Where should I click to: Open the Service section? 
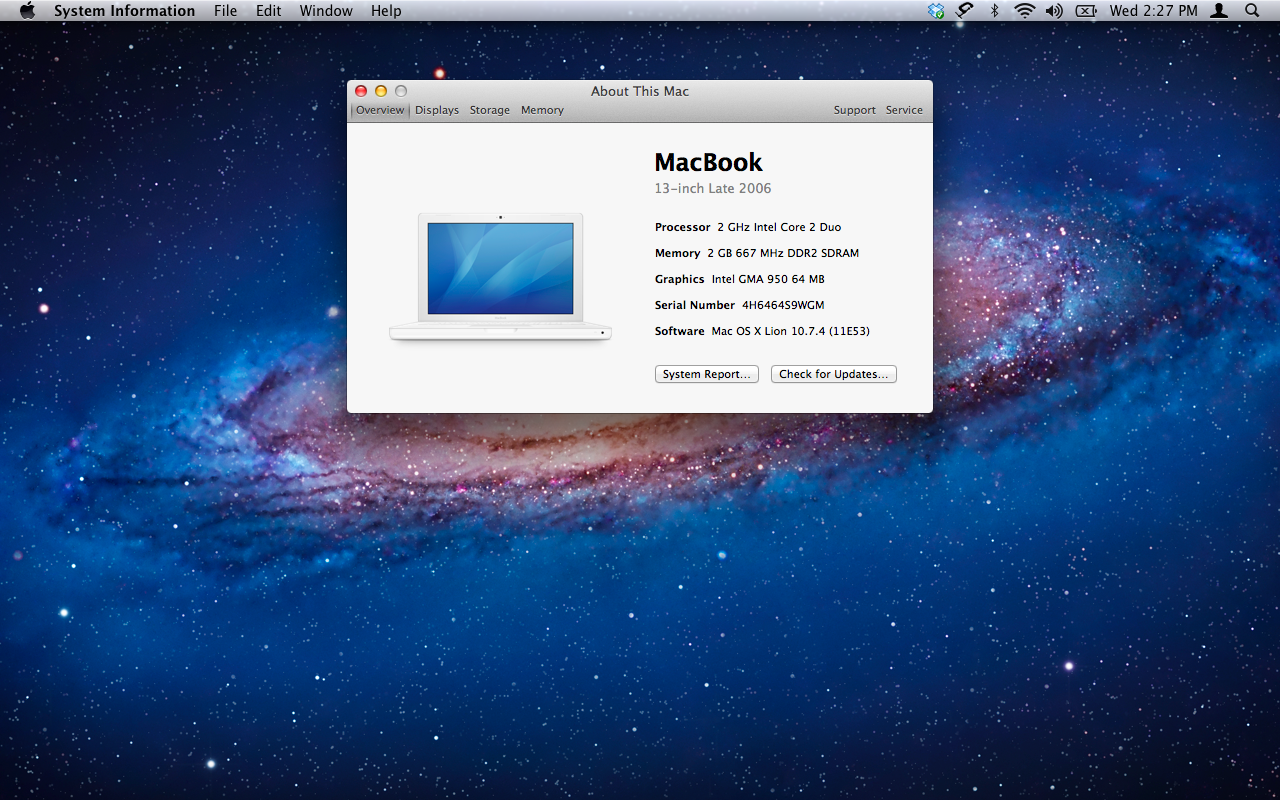pos(904,110)
